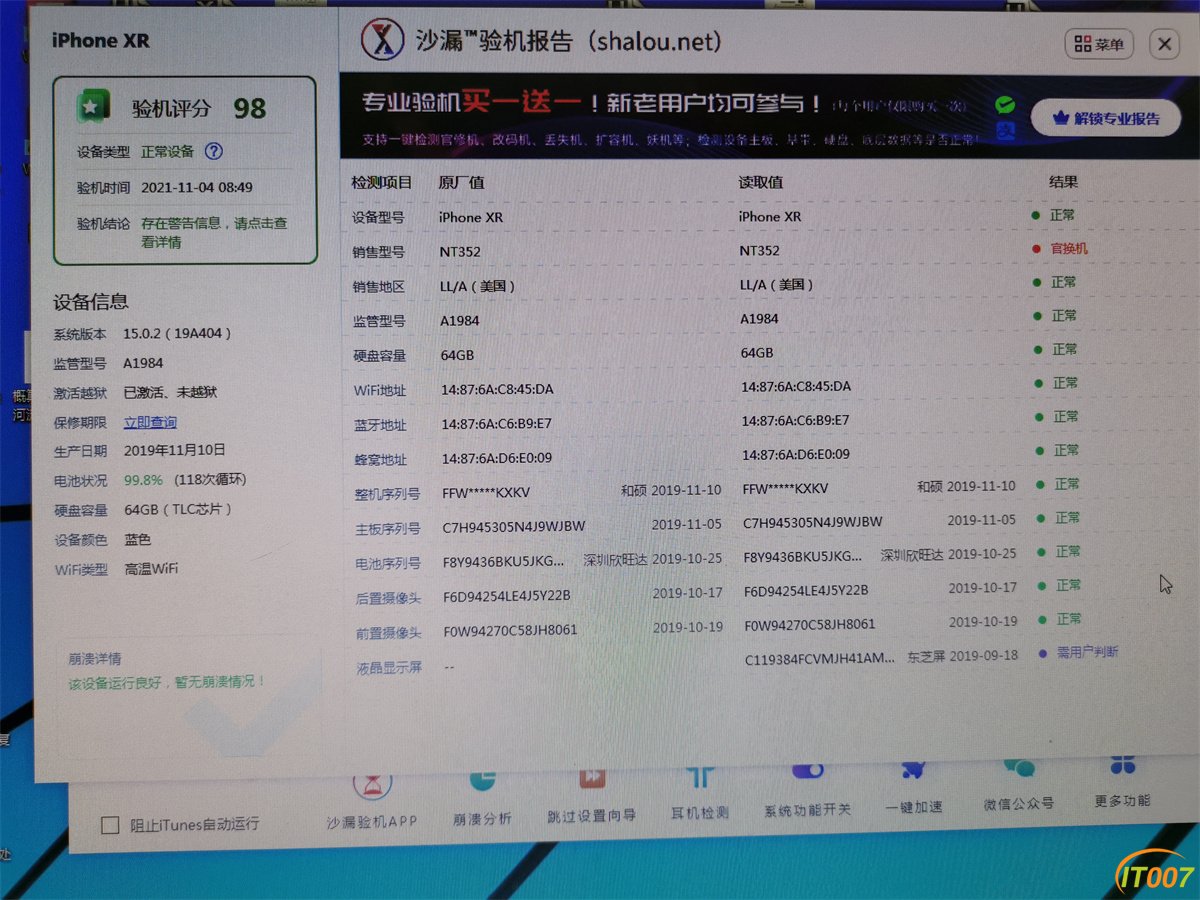The width and height of the screenshot is (1200, 900).
Task: Click the 设备信息 section heading
Action: (x=91, y=302)
